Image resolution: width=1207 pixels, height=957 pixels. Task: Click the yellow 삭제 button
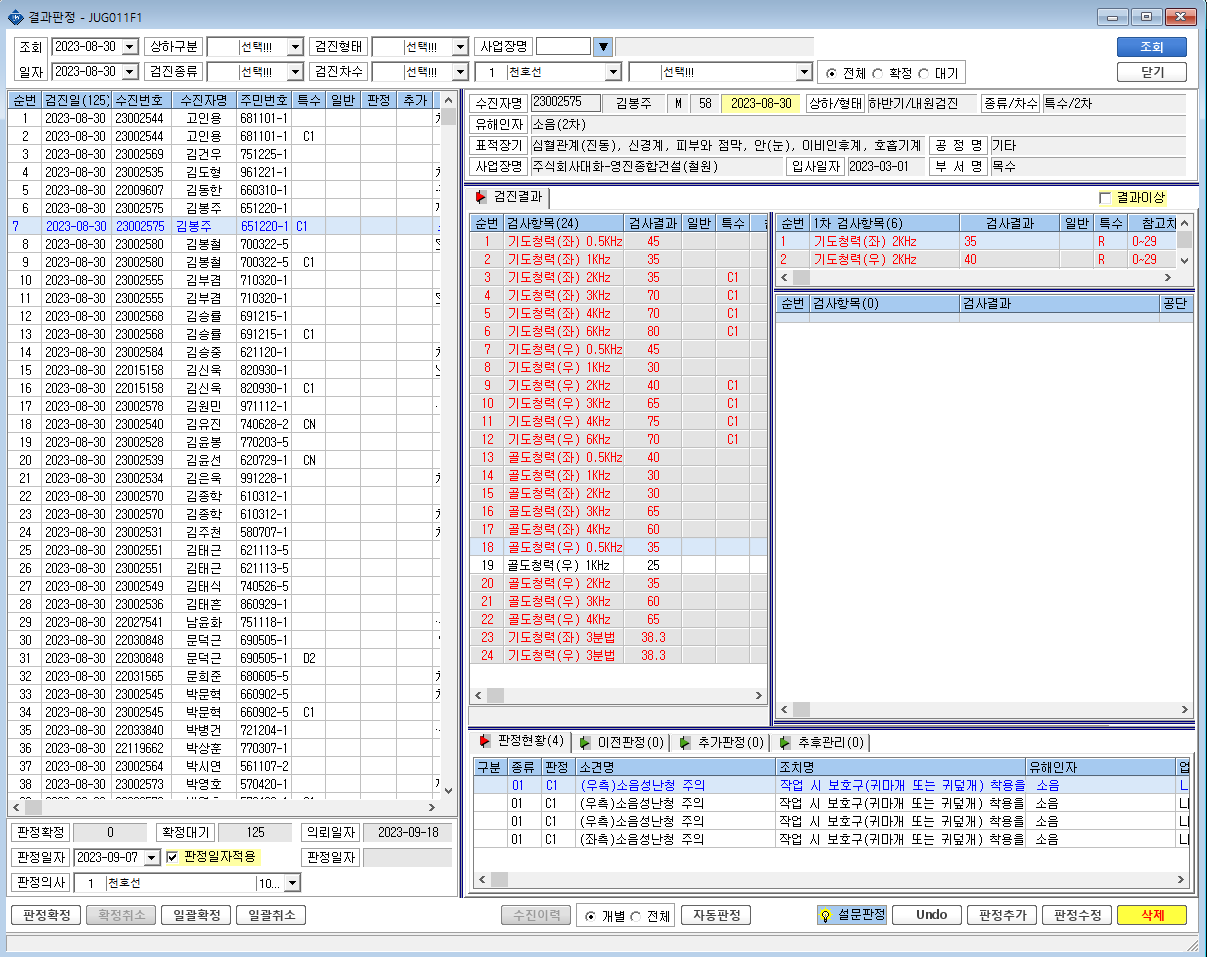(1151, 915)
